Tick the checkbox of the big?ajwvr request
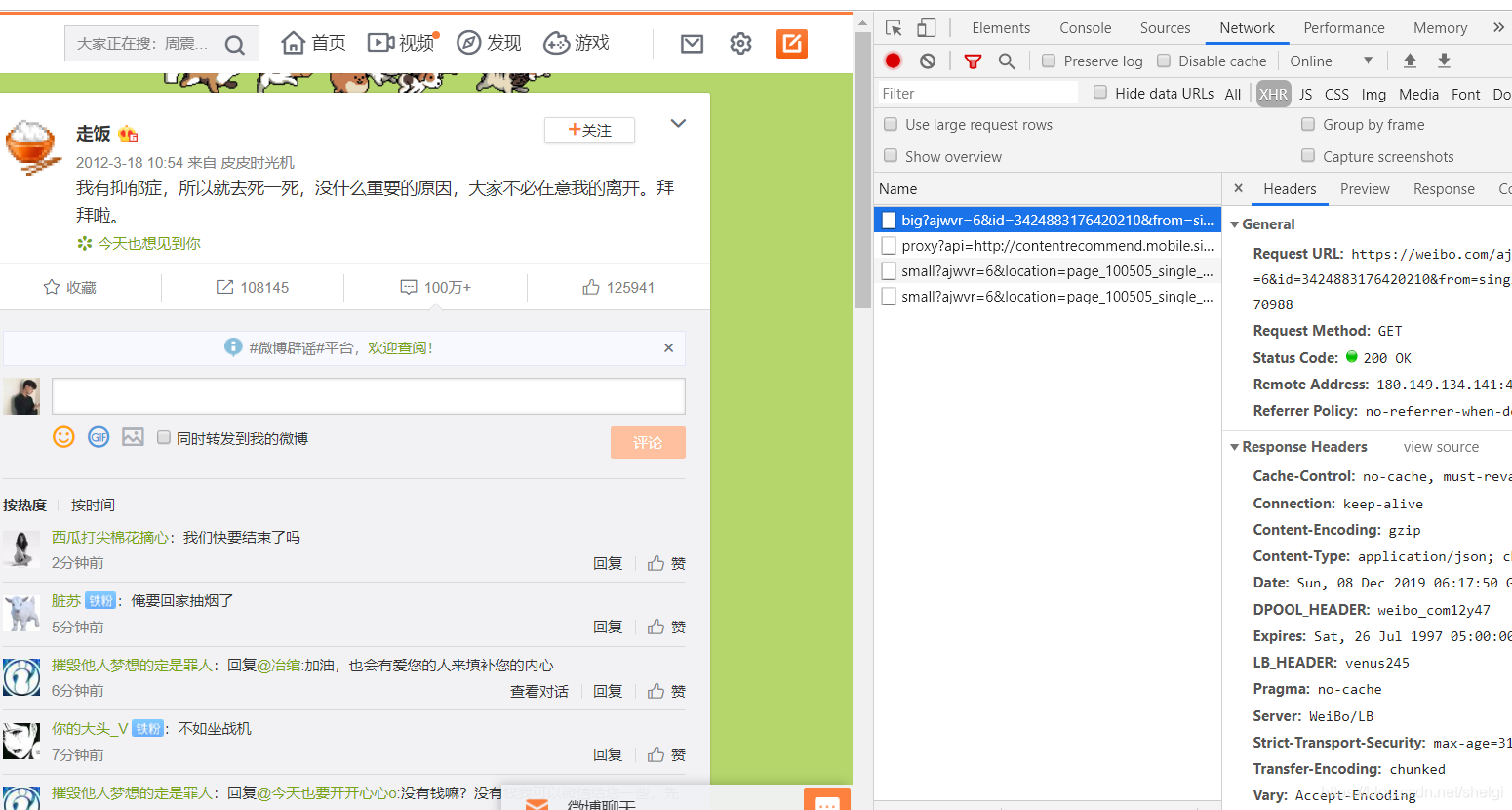This screenshot has height=810, width=1512. point(889,220)
